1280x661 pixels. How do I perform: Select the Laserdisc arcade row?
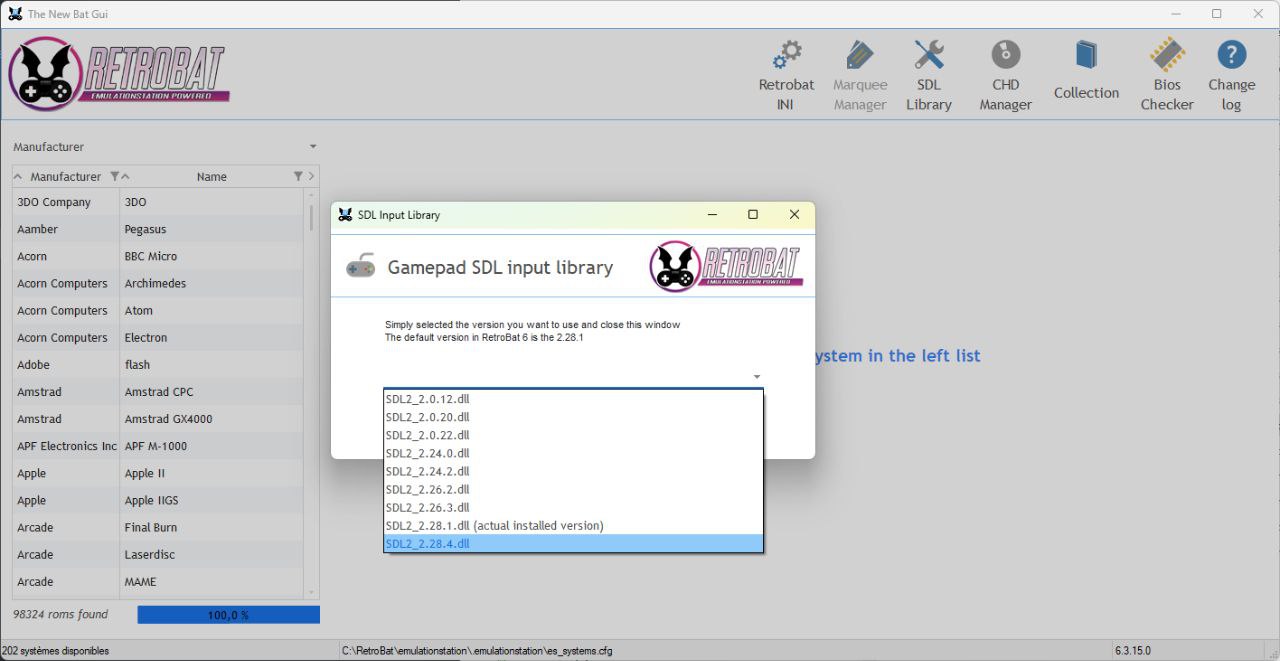click(x=158, y=554)
